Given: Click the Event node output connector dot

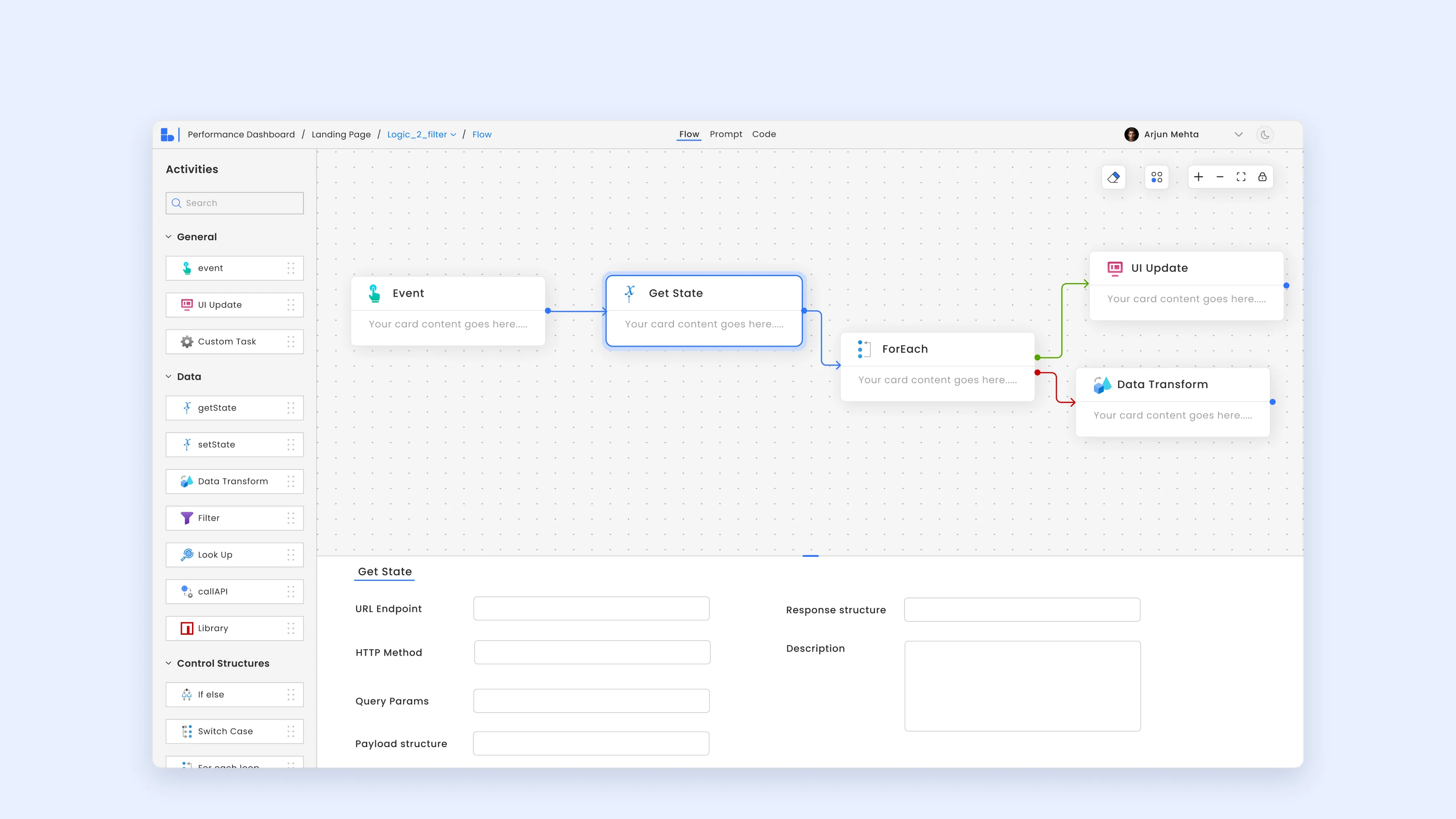Looking at the screenshot, I should (x=548, y=311).
